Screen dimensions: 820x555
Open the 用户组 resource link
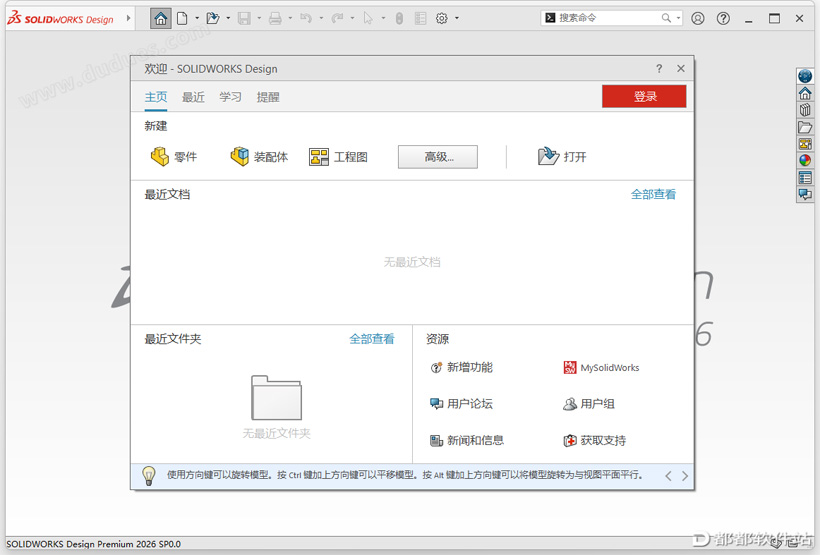click(x=589, y=404)
